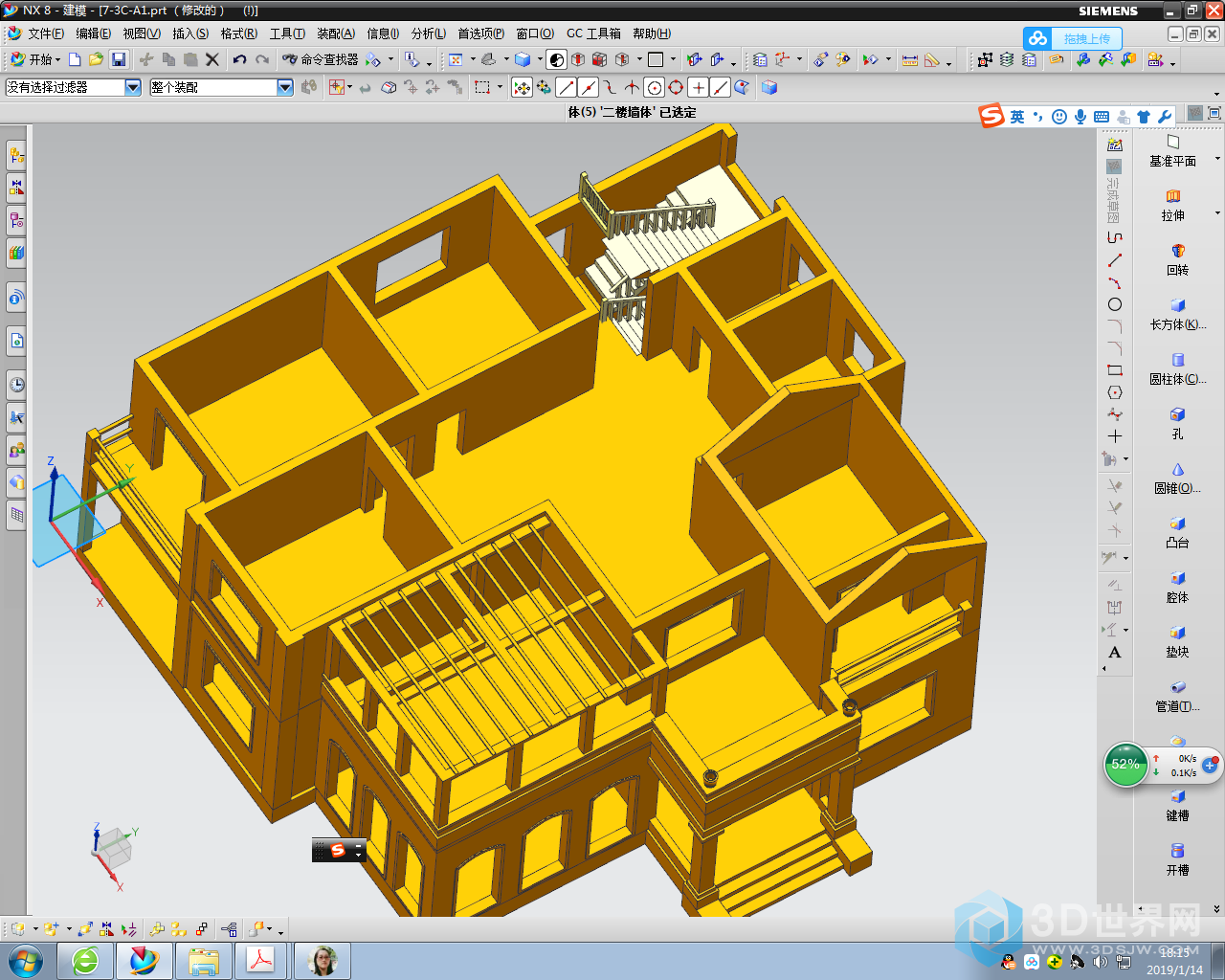The width and height of the screenshot is (1225, 980).
Task: Expand the 整个装配 scope dropdown
Action: pos(285,87)
